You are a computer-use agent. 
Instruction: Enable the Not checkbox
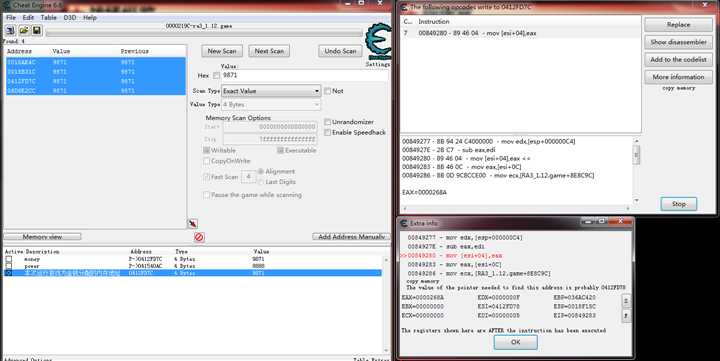coord(327,91)
